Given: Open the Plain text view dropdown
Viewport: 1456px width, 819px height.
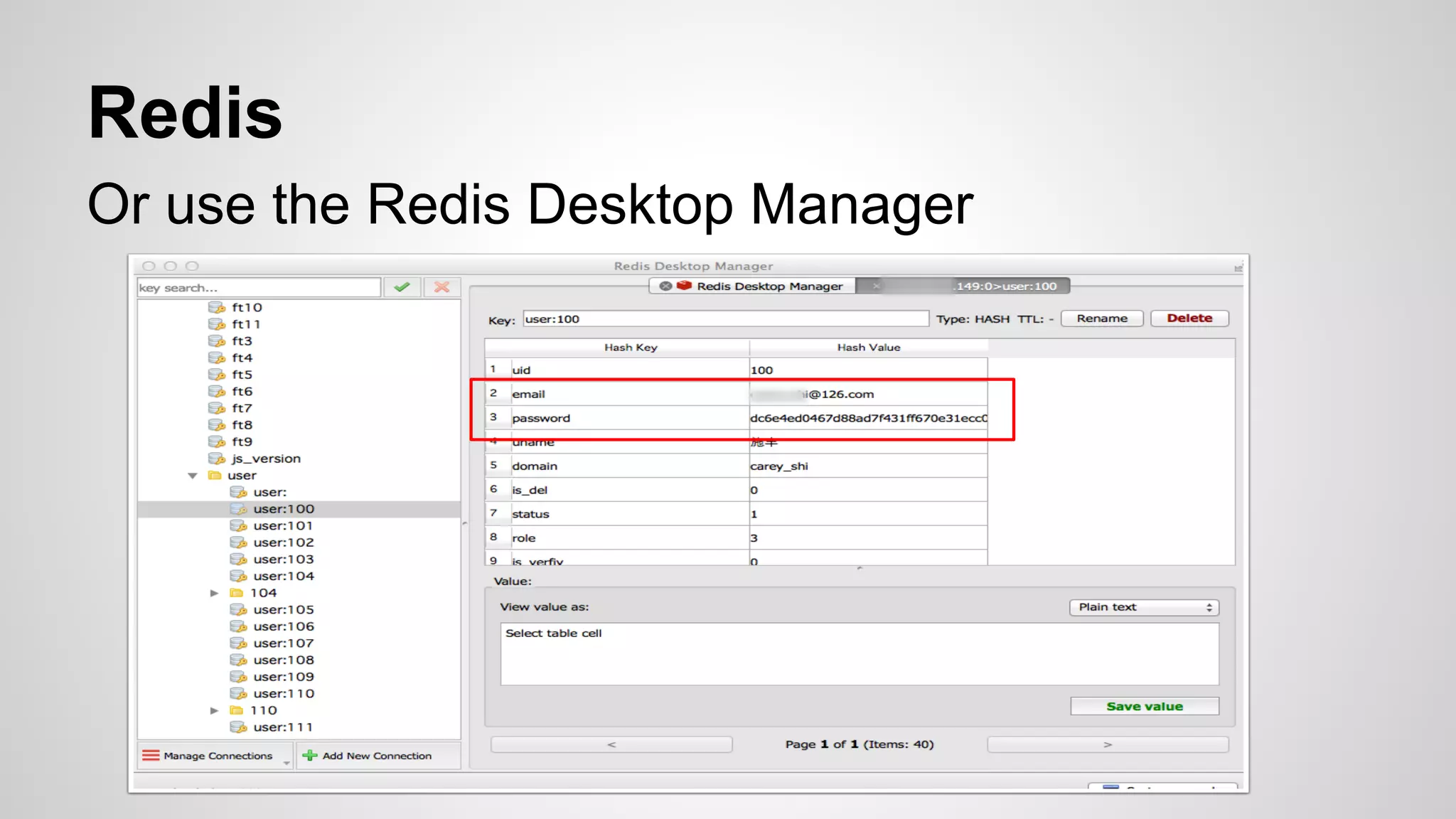Looking at the screenshot, I should [1144, 607].
